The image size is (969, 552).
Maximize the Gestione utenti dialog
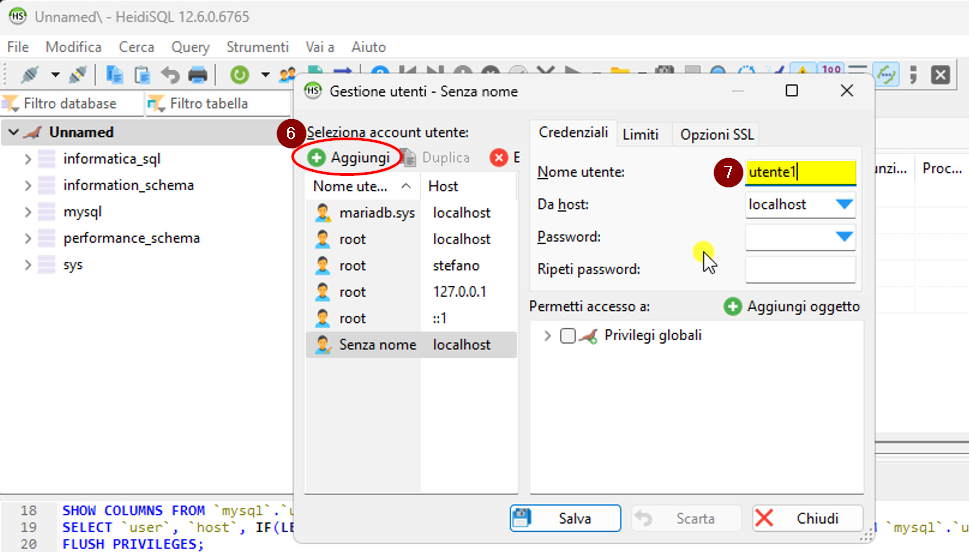(792, 91)
